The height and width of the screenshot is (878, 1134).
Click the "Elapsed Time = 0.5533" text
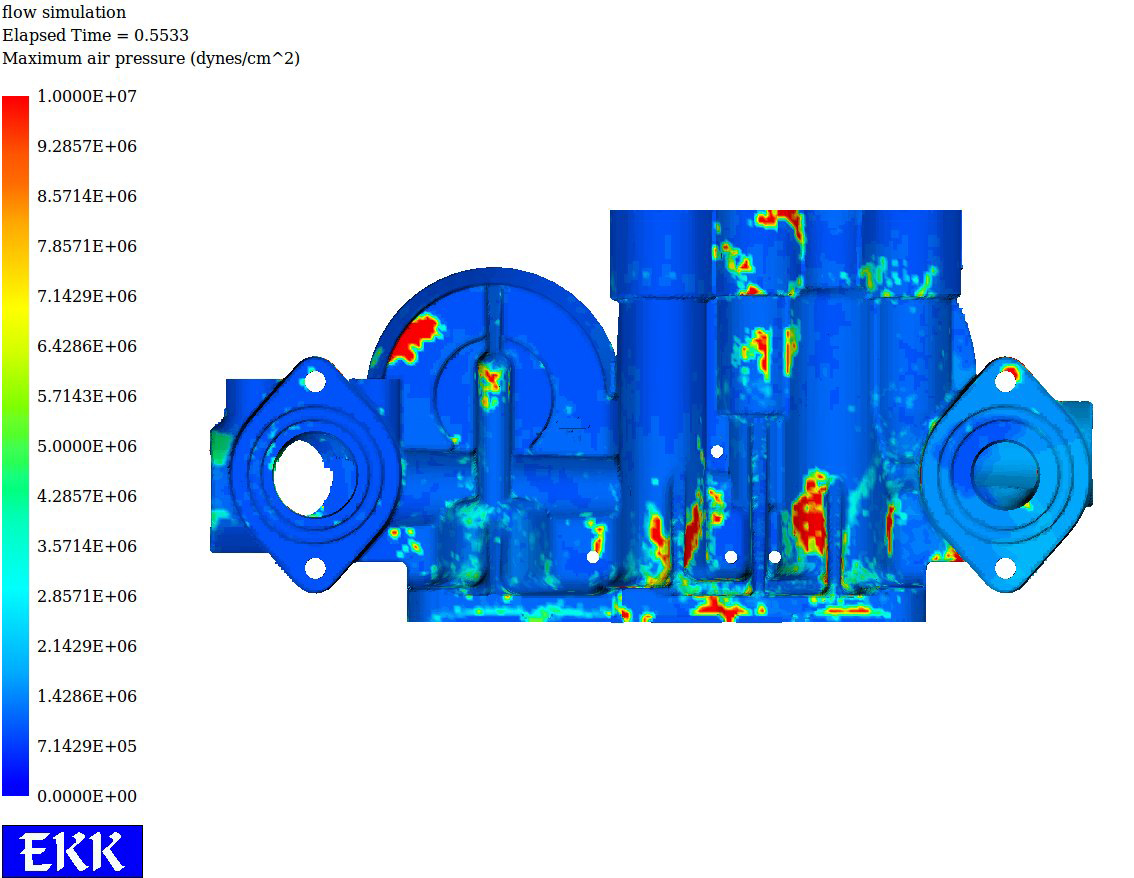click(95, 35)
